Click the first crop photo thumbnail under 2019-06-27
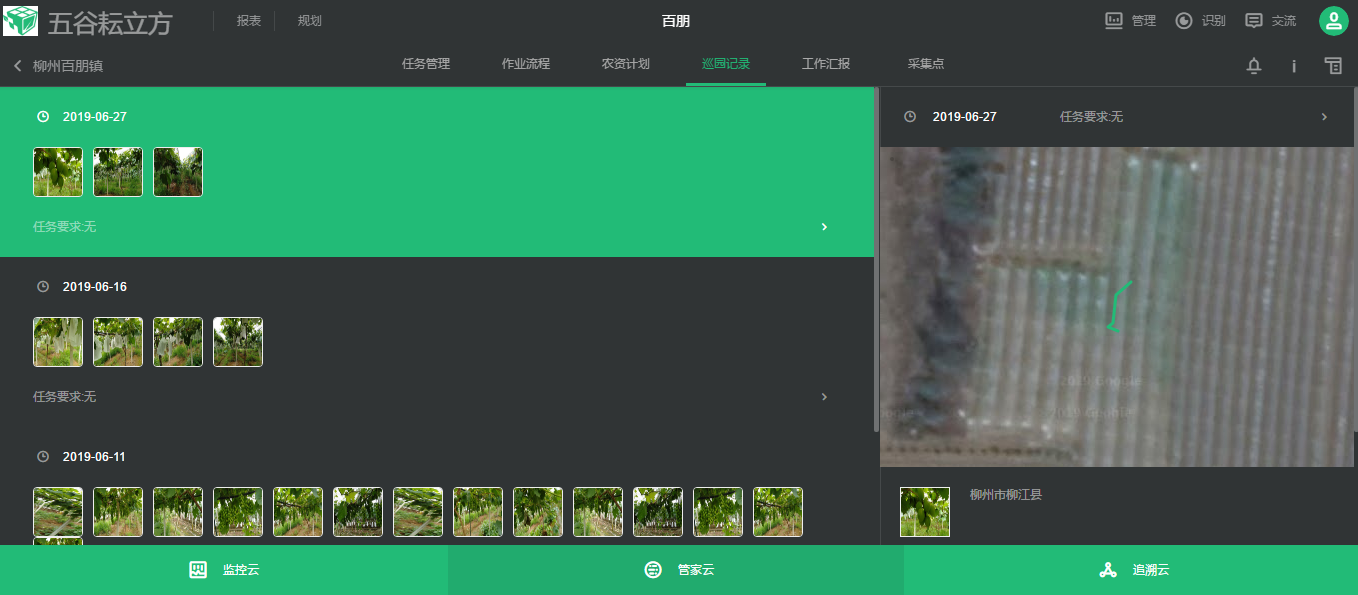The image size is (1358, 595). (x=57, y=171)
